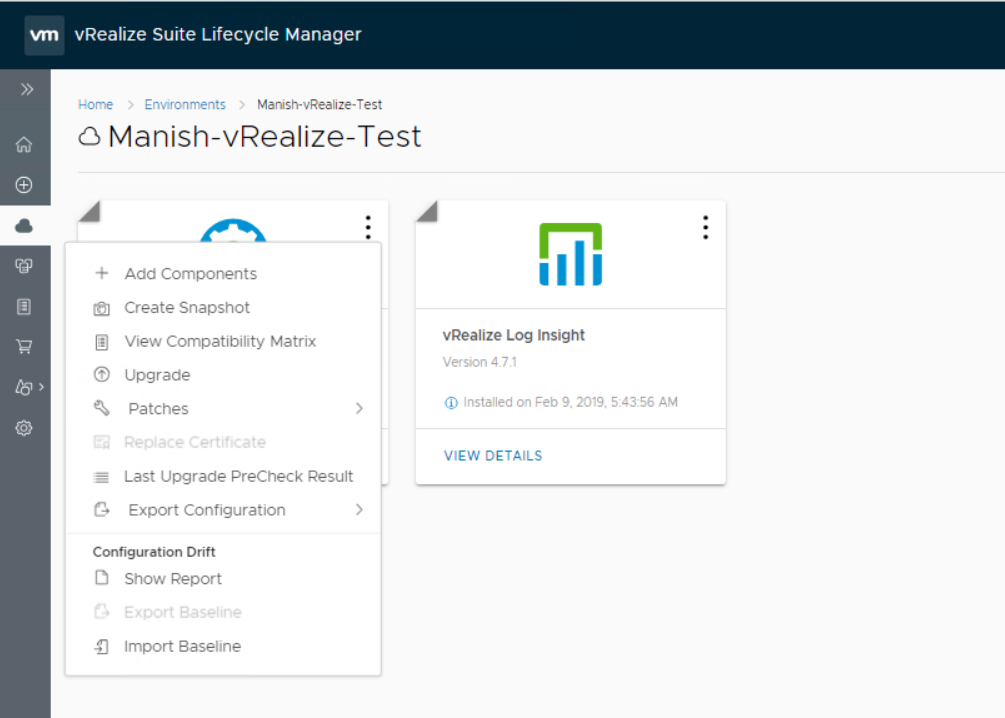Click the Home breadcrumb link

(x=95, y=105)
